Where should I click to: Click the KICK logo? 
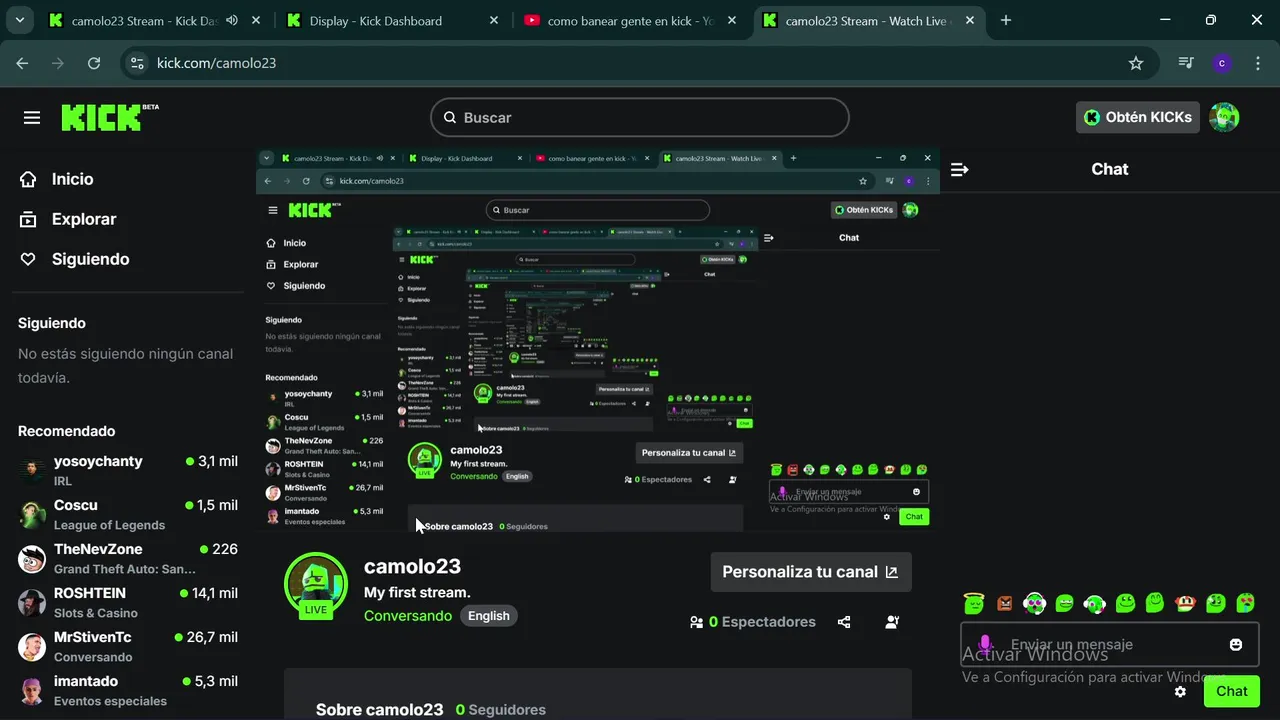tap(109, 117)
